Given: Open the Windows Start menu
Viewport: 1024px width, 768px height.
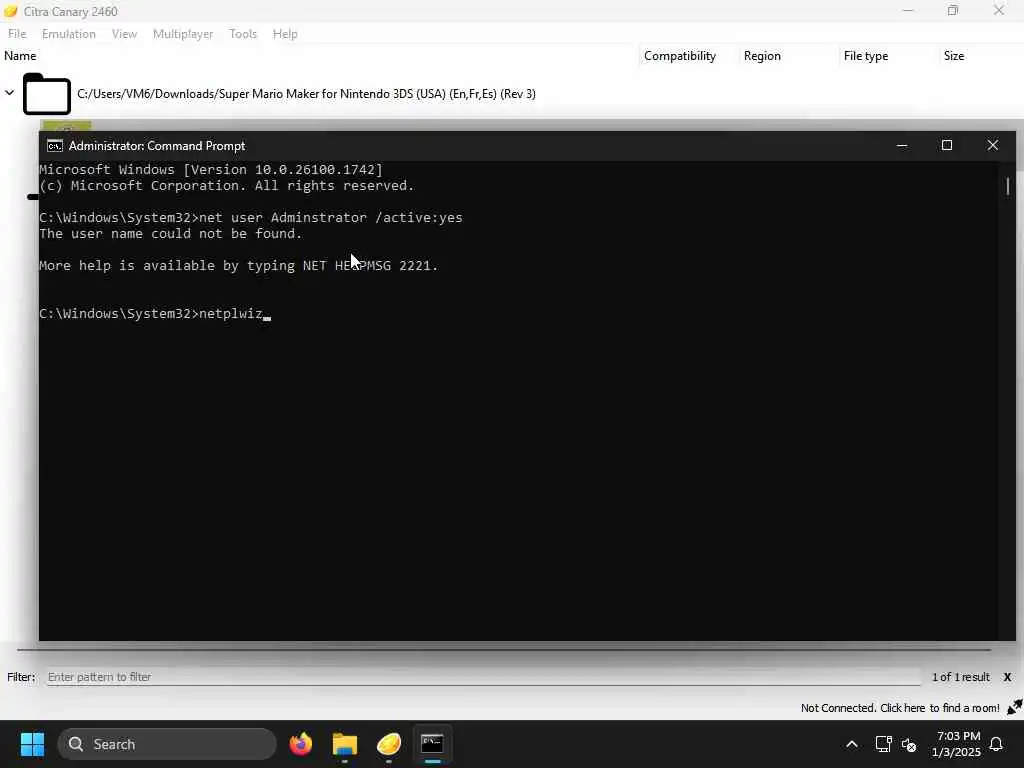Looking at the screenshot, I should 32,744.
